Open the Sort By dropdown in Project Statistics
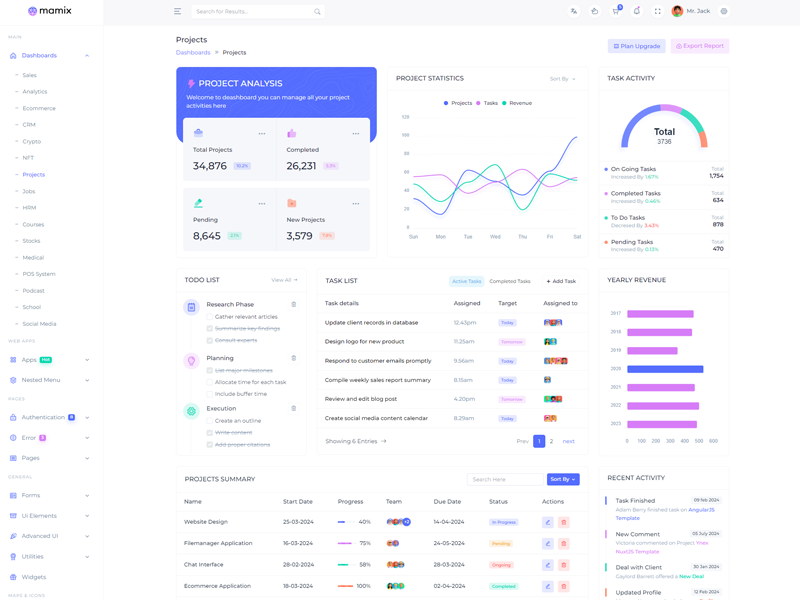800x600 pixels. [x=562, y=79]
